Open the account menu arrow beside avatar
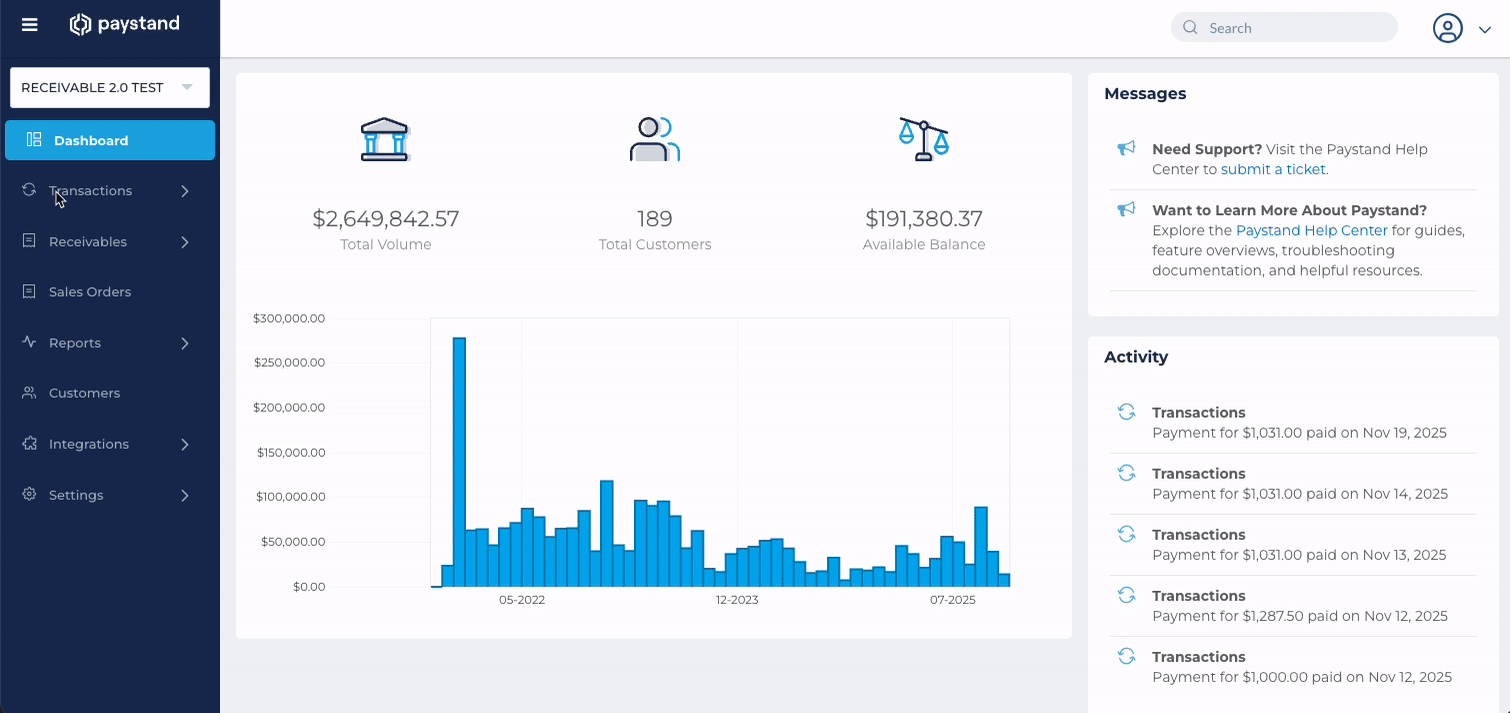The width and height of the screenshot is (1510, 713). [1485, 30]
